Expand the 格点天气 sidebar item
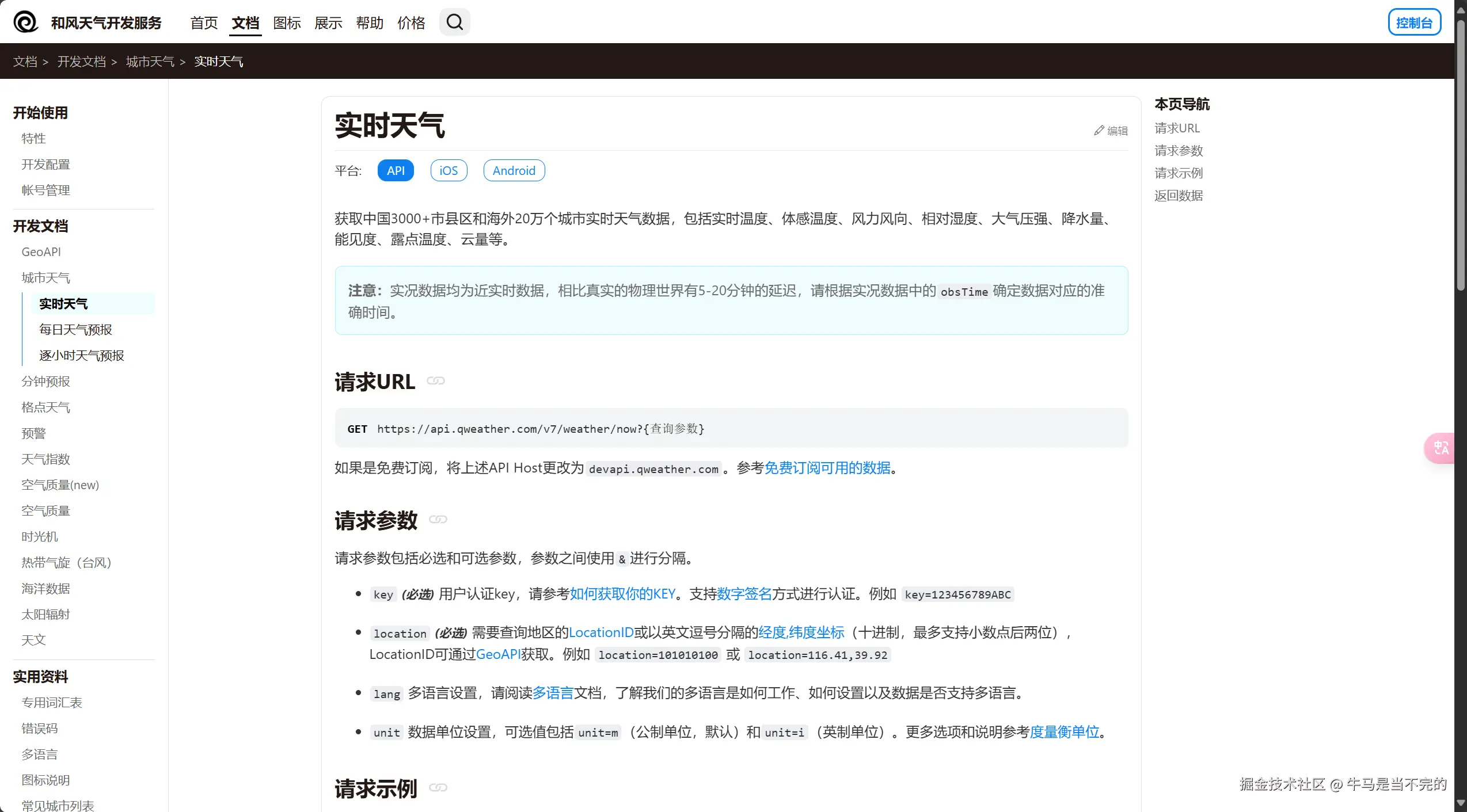 click(45, 407)
